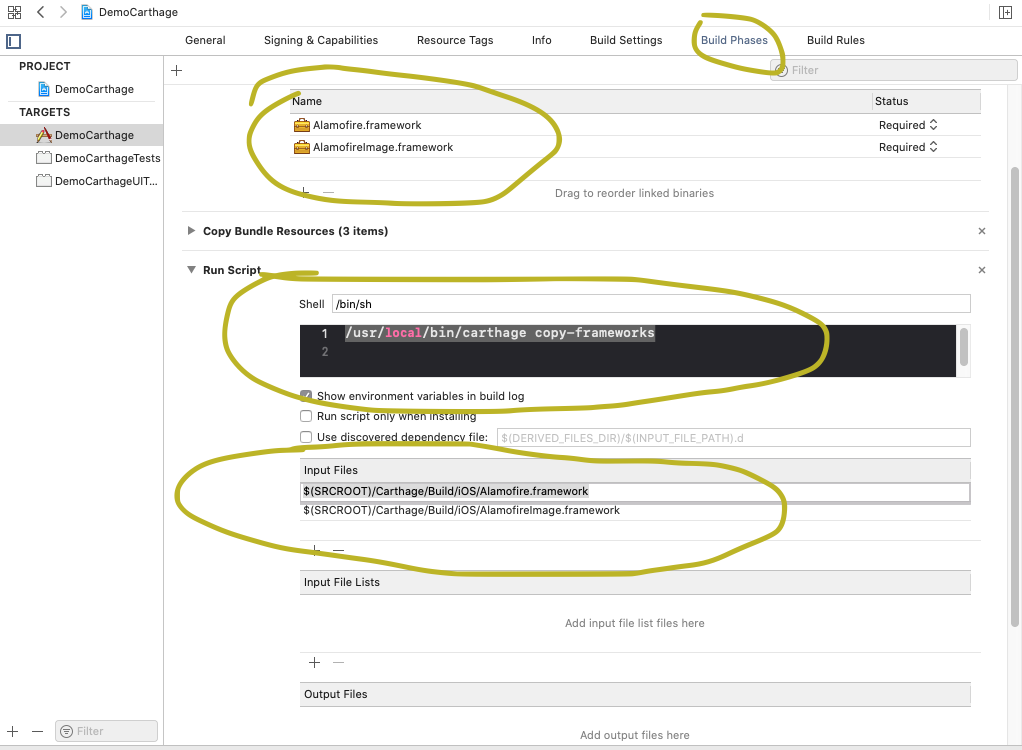Select the AlamofireImage.framework input file path

point(461,510)
